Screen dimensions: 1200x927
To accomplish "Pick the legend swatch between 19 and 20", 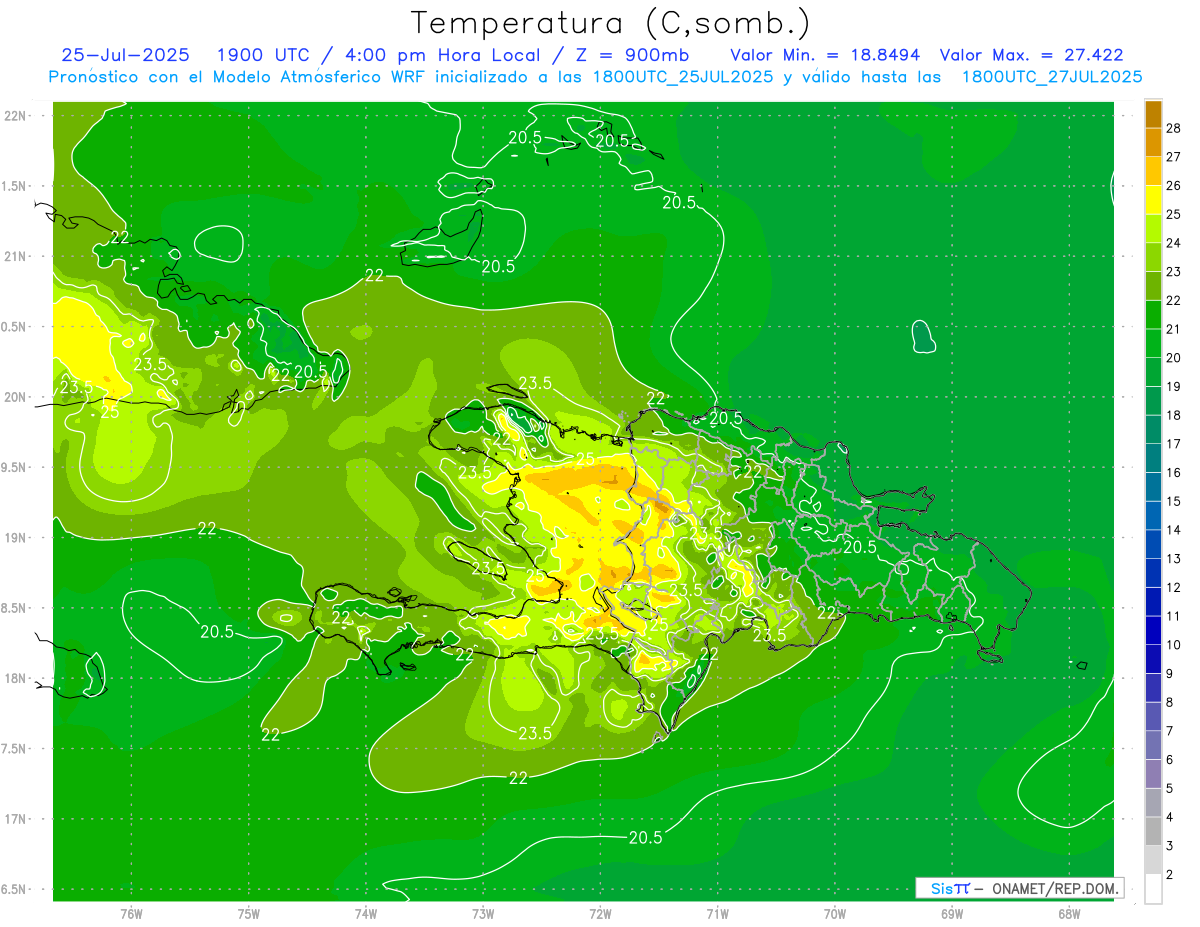I will (1153, 372).
